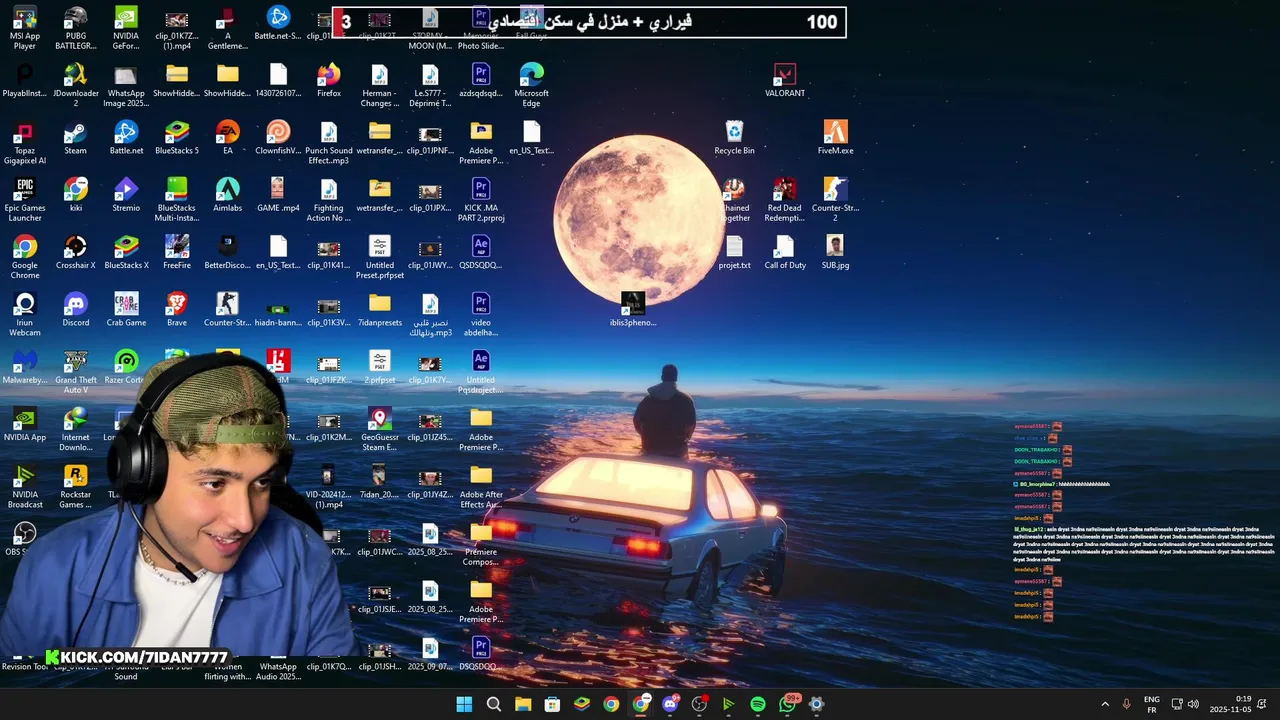Select the Untitled Preset.prfpset file
The height and width of the screenshot is (720, 1280).
coord(379,258)
